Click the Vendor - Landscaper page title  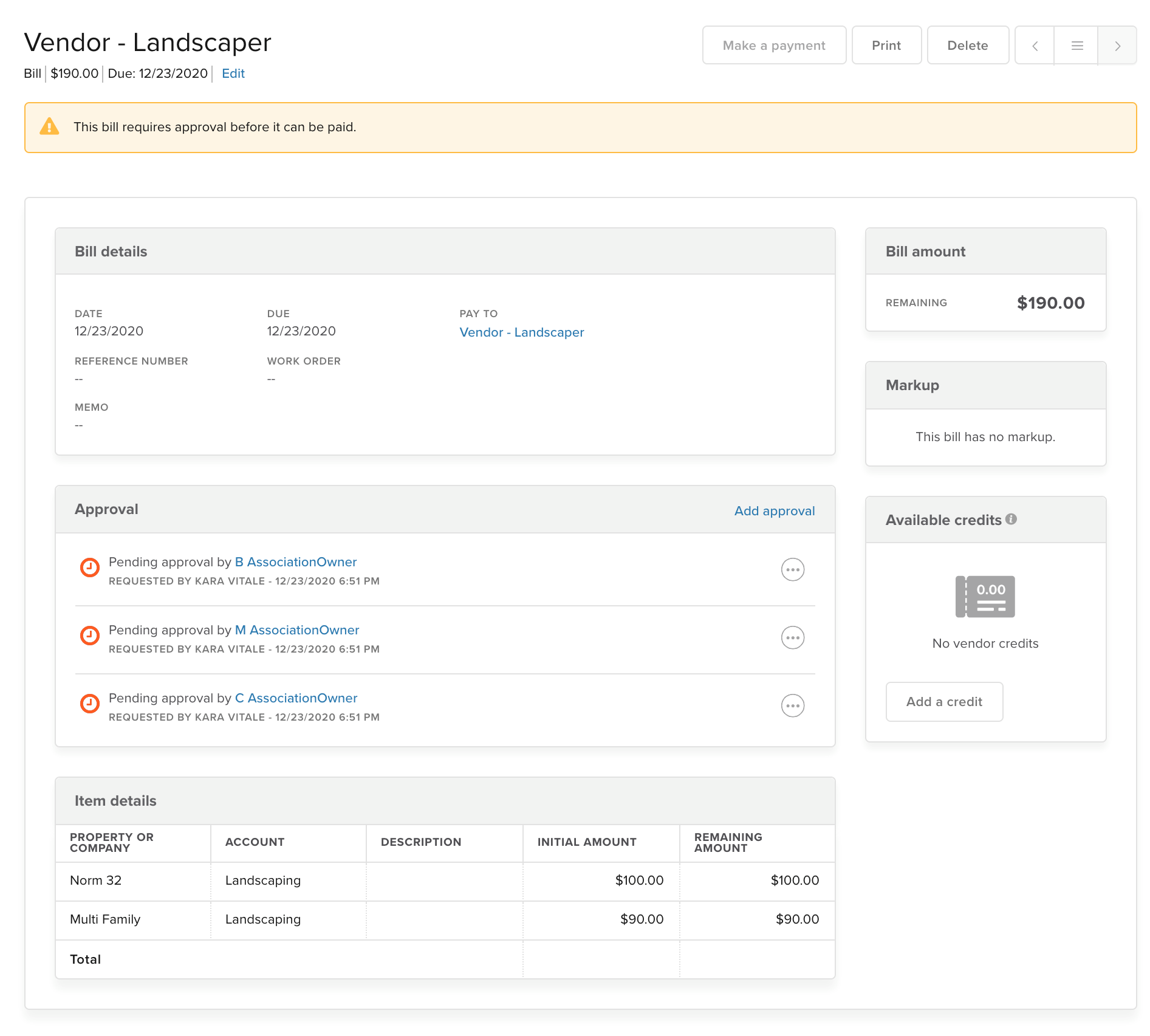click(148, 43)
